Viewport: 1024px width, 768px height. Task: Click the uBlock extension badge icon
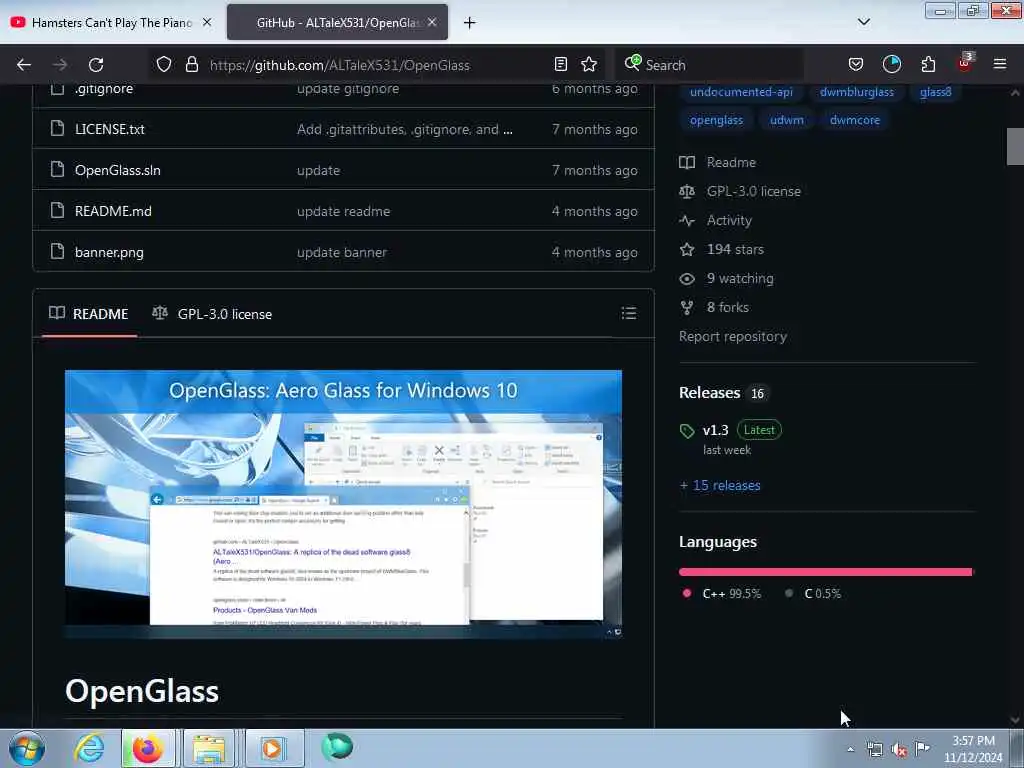(965, 63)
